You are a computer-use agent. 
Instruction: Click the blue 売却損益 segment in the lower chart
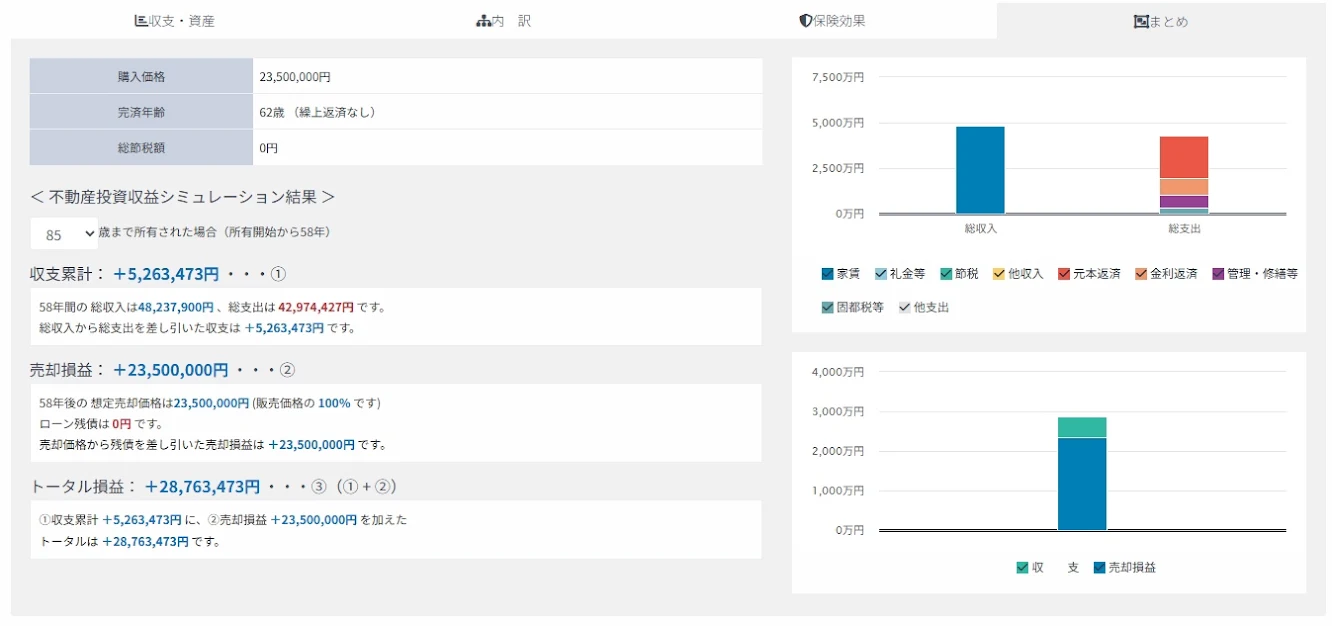(x=1082, y=484)
